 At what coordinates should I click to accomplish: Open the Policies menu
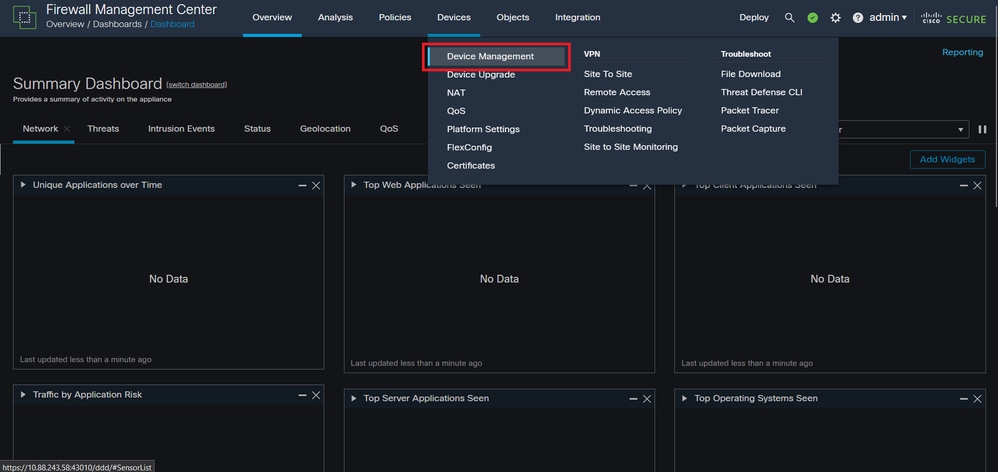pos(395,18)
